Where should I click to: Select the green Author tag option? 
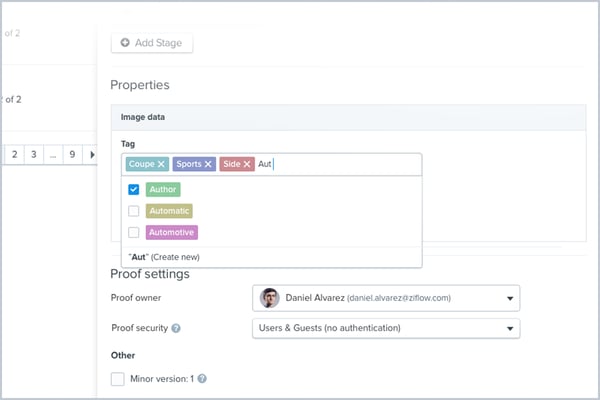164,189
